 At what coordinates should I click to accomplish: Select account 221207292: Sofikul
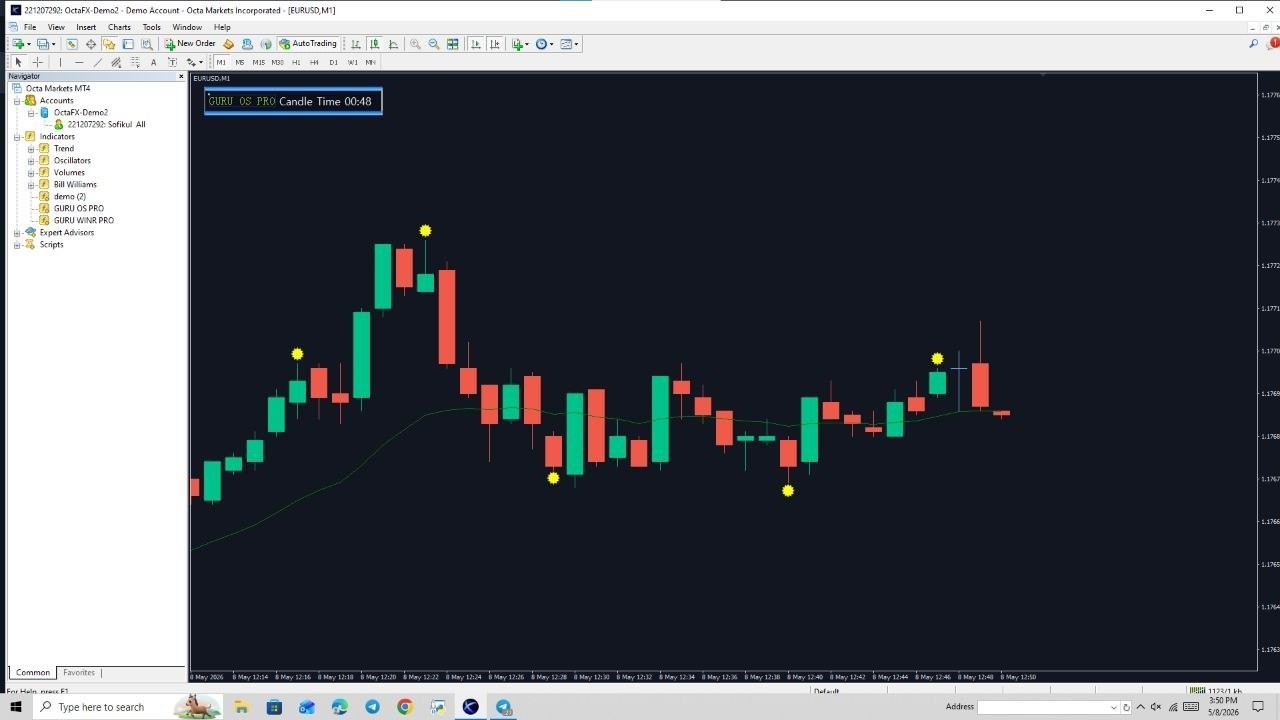(x=106, y=124)
